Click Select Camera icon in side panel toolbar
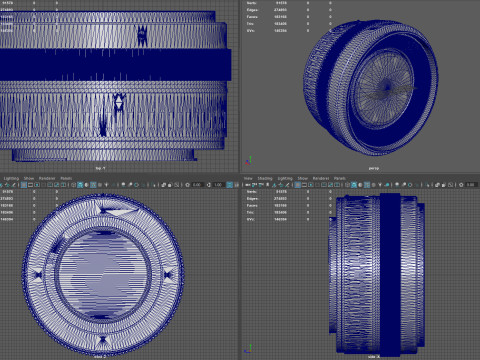Image resolution: width=480 pixels, height=360 pixels. point(247,184)
